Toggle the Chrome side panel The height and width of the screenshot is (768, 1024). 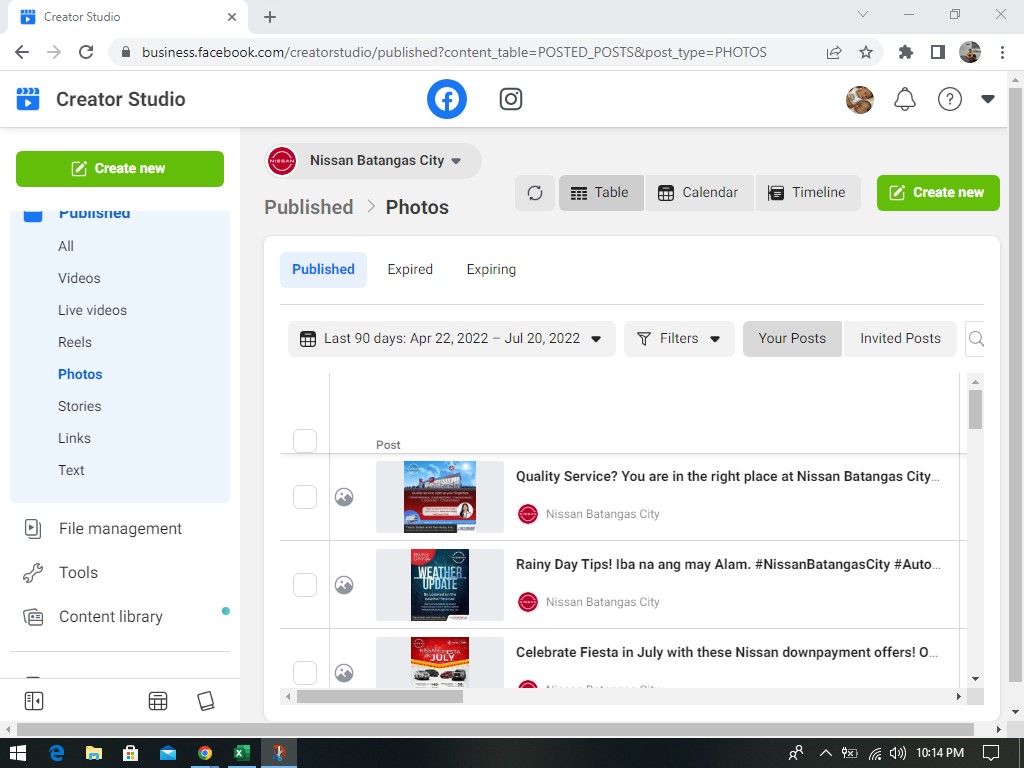tap(938, 52)
